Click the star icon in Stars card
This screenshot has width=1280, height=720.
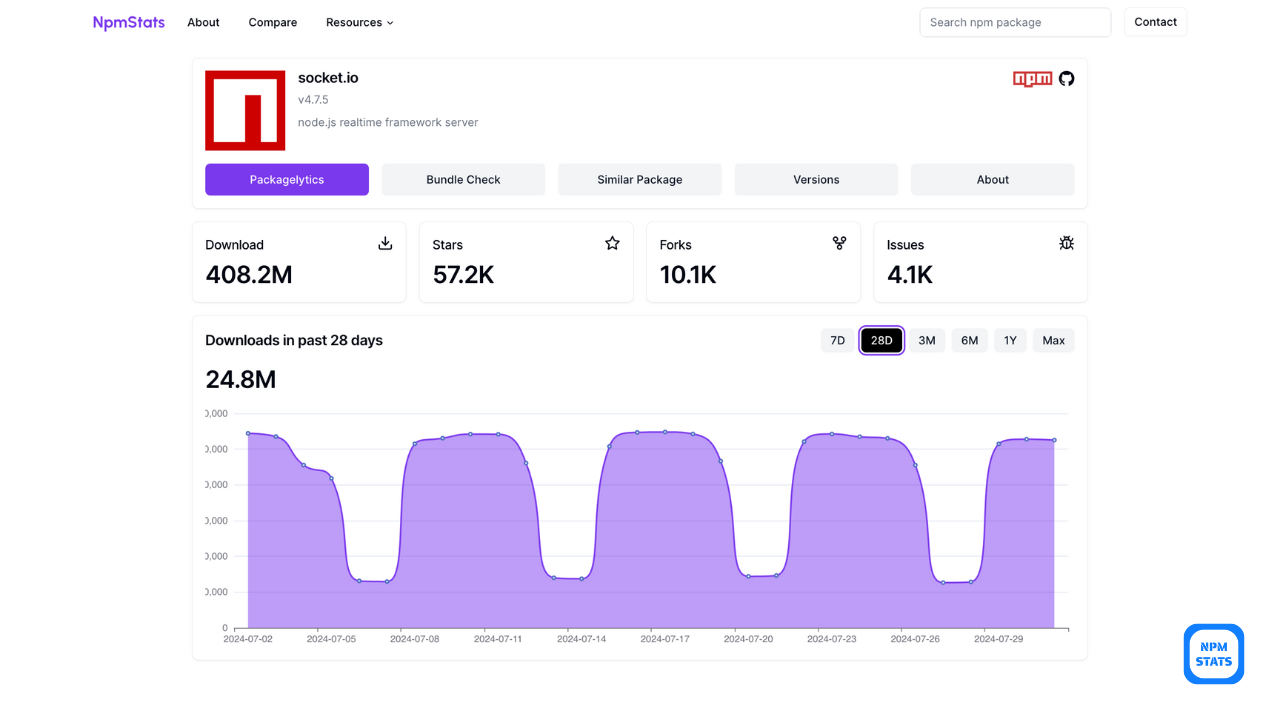[612, 243]
